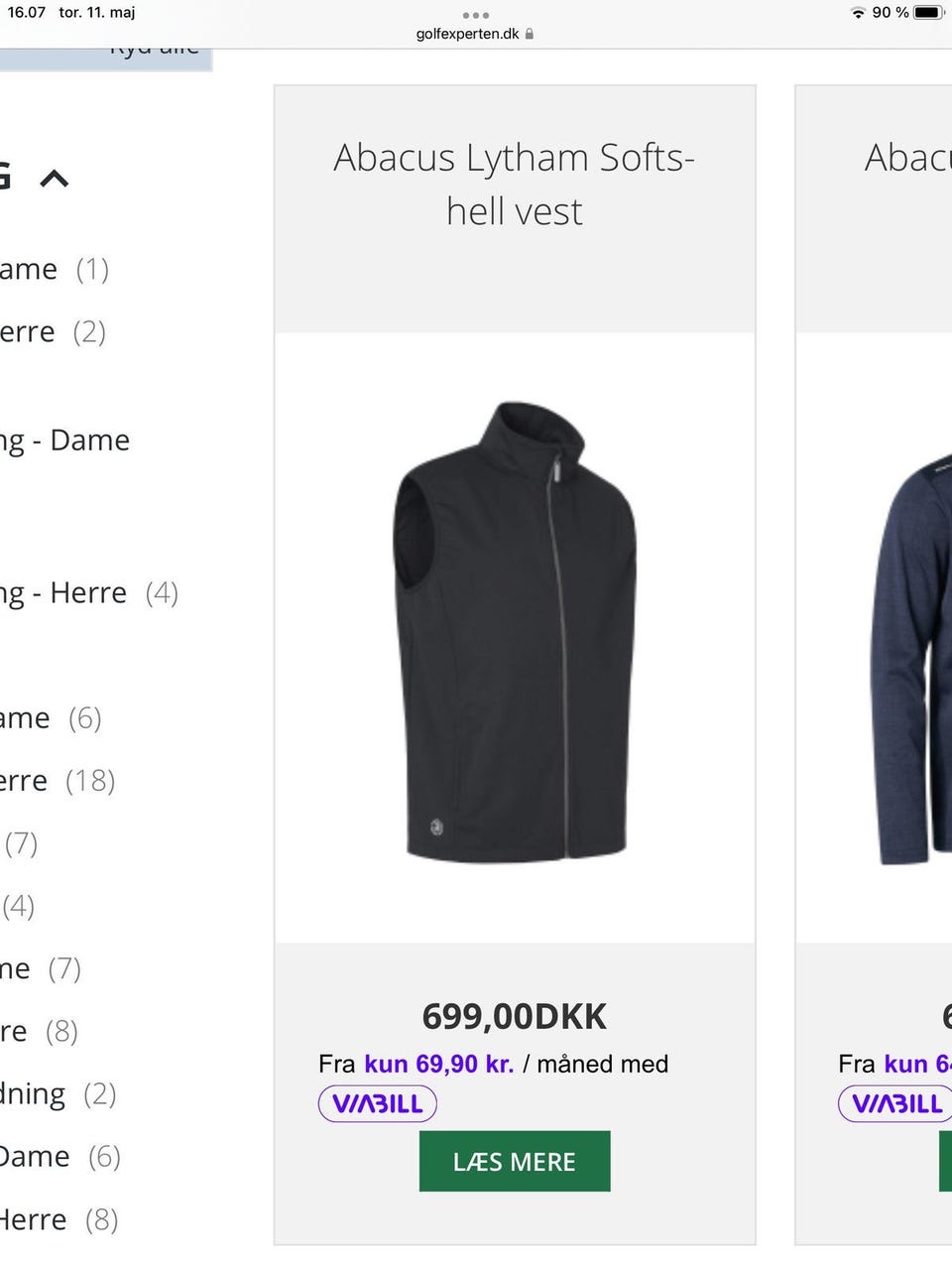
Task: Click the 699,00DKK price text
Action: point(514,1016)
